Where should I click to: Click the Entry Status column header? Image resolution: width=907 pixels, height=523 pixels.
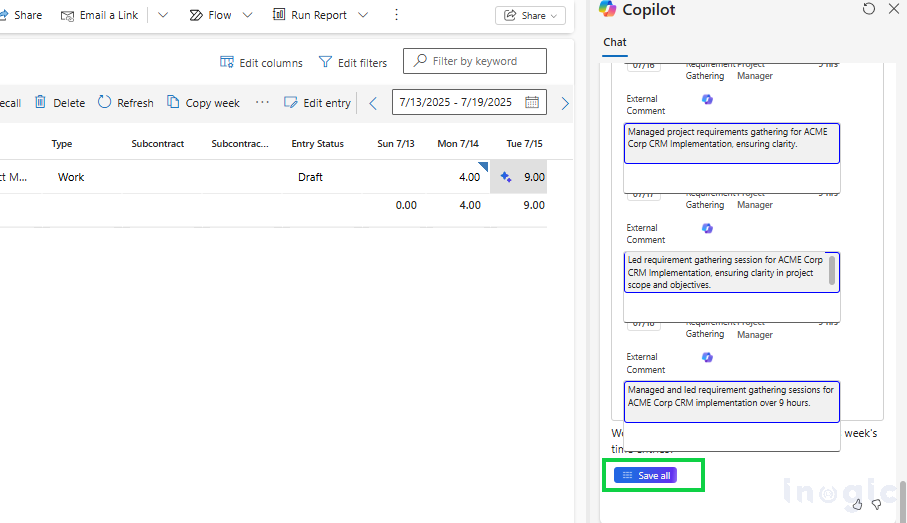coord(318,143)
